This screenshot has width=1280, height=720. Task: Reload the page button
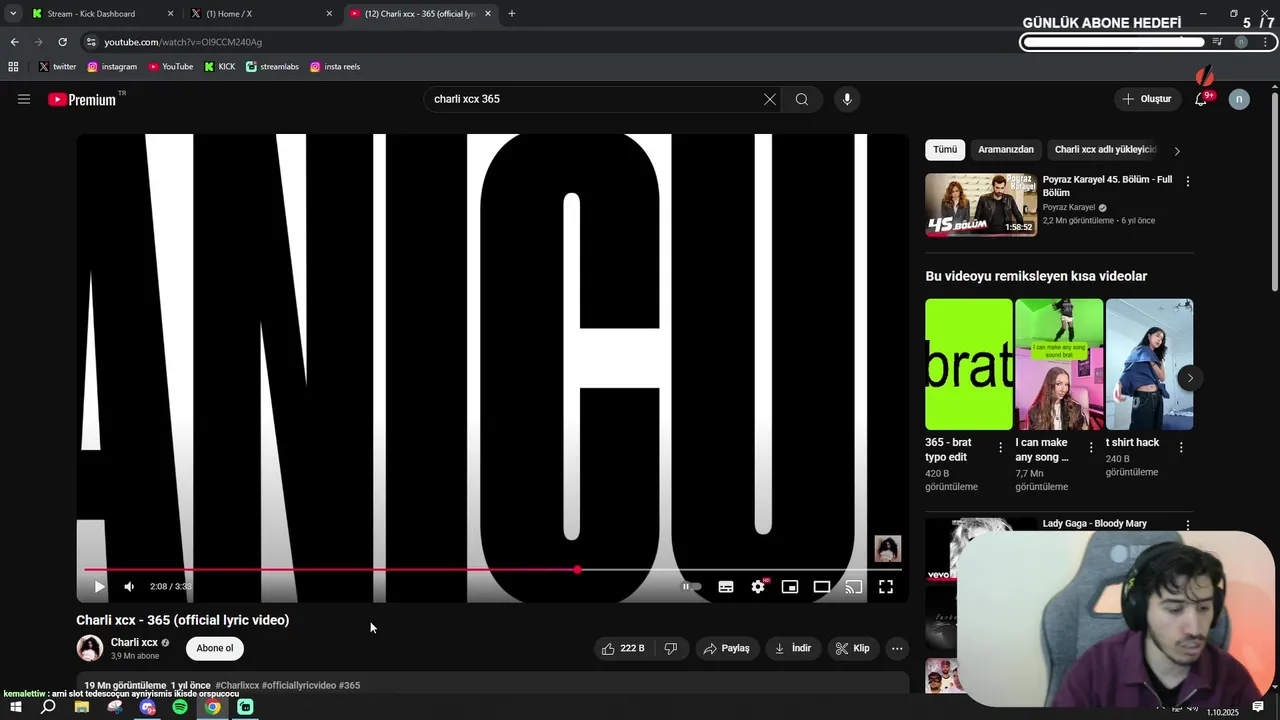[x=62, y=42]
